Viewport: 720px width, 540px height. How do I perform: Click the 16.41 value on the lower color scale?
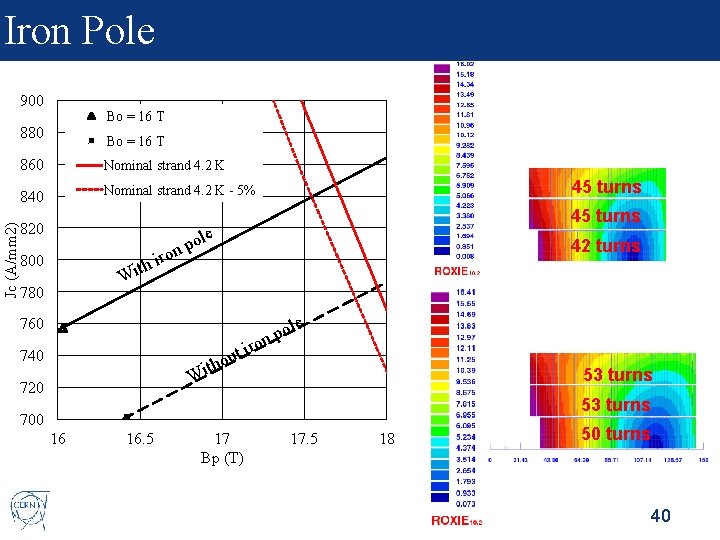(466, 292)
